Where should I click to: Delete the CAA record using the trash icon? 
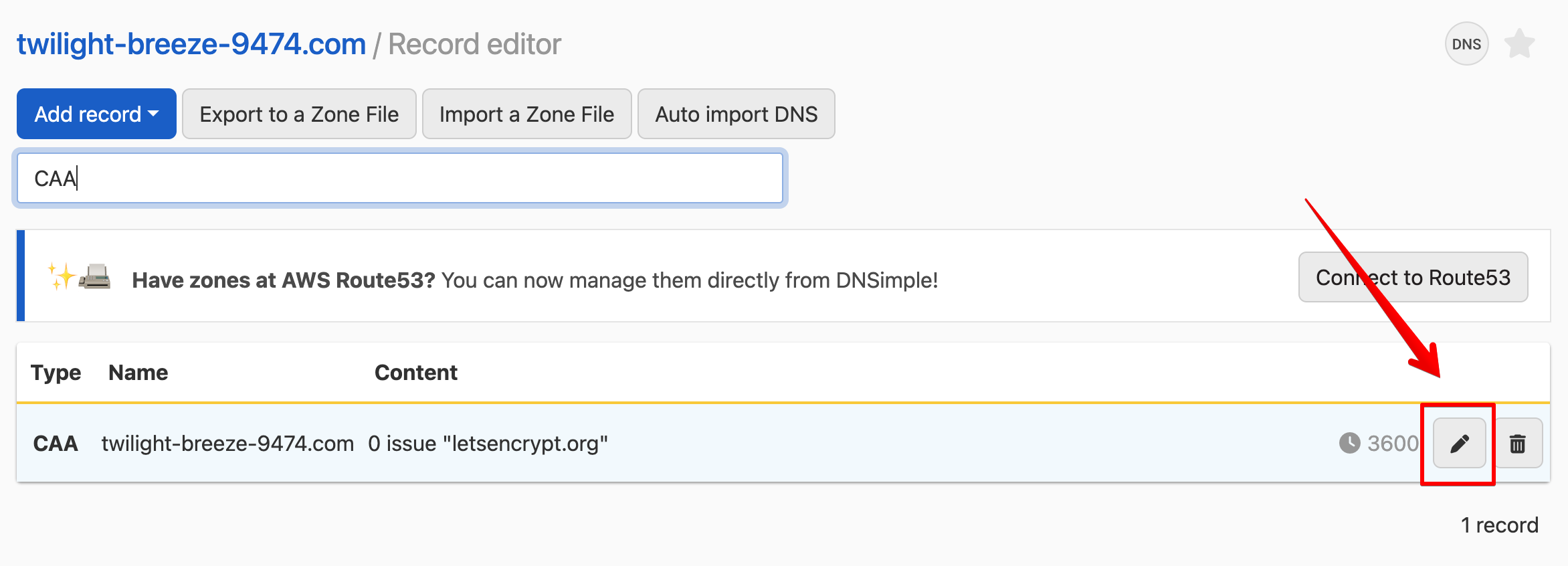point(1518,442)
